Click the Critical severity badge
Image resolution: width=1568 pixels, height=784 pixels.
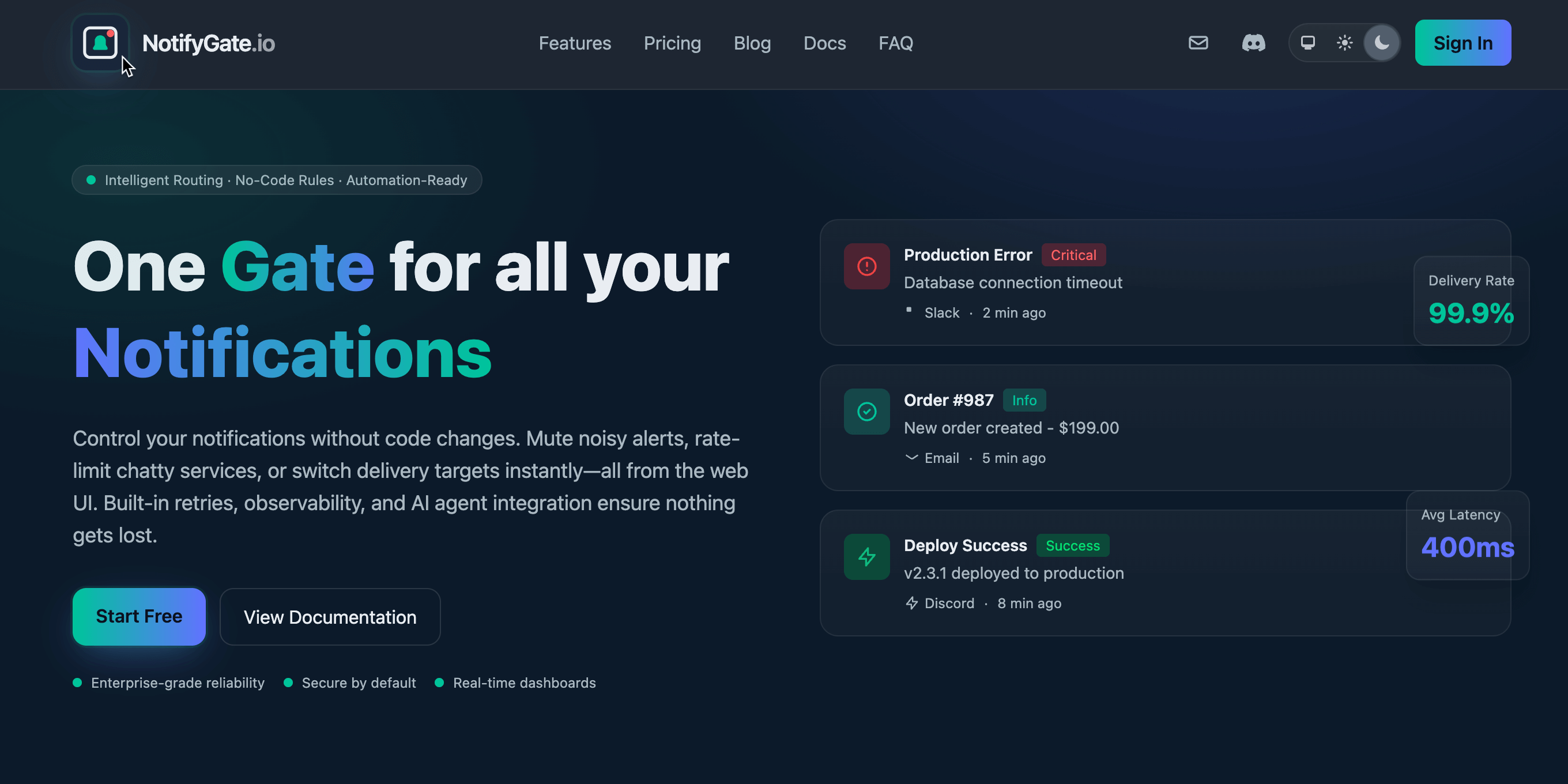[x=1073, y=255]
